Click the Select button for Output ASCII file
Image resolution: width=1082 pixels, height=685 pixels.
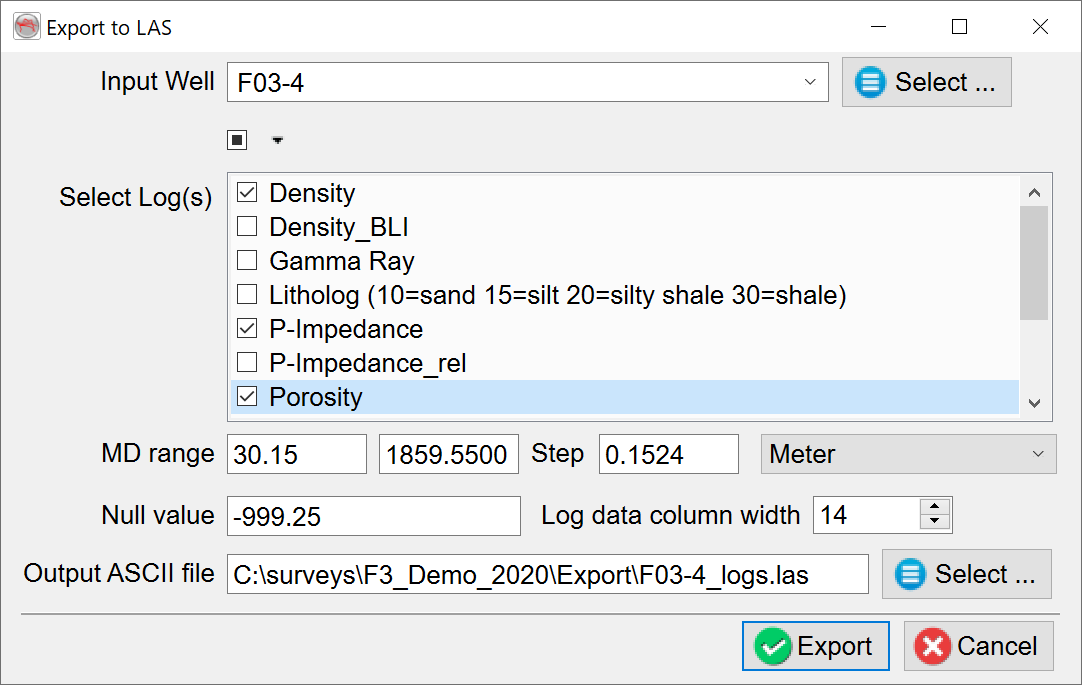966,574
